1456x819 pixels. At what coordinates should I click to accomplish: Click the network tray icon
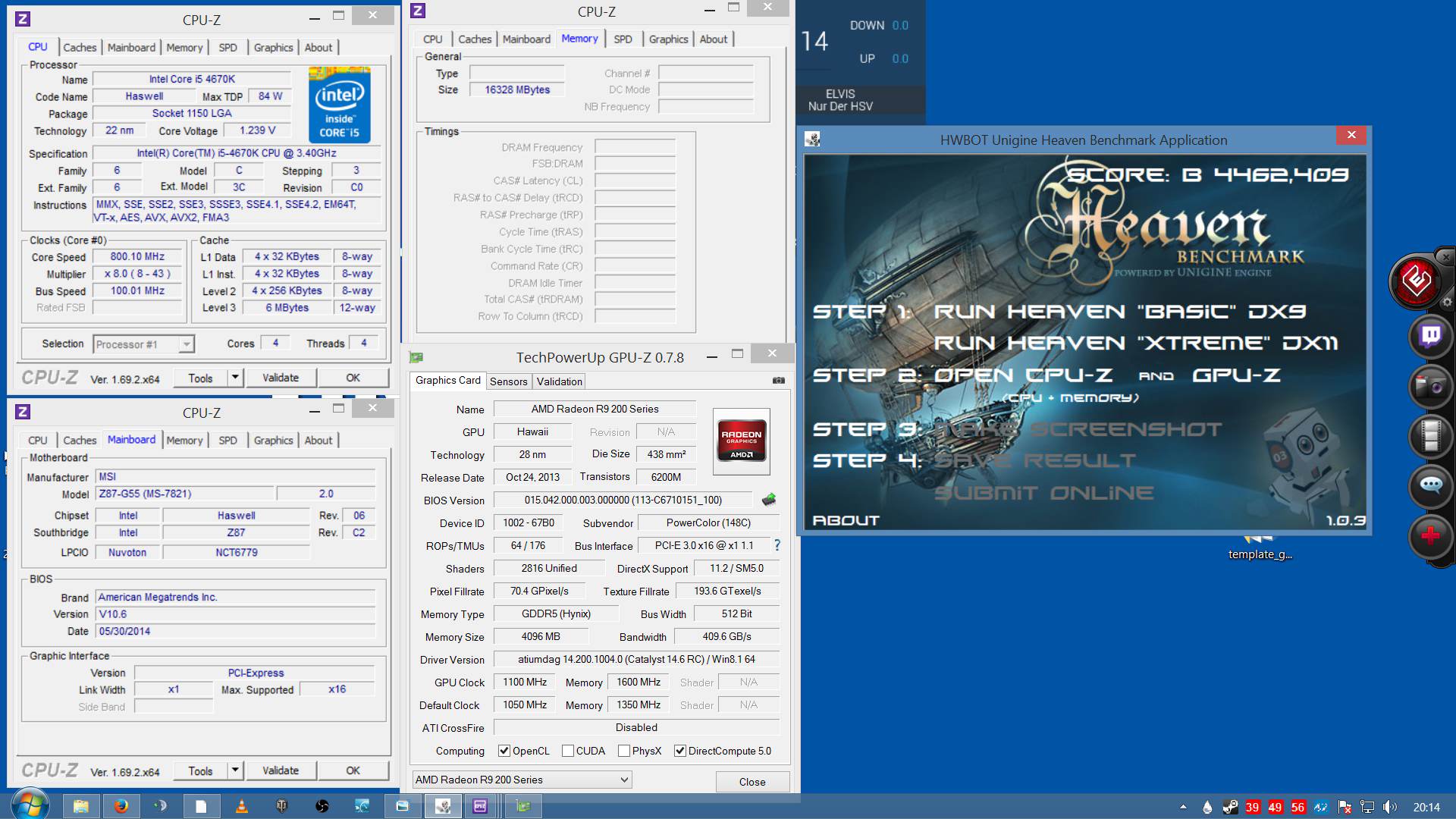[x=1367, y=807]
